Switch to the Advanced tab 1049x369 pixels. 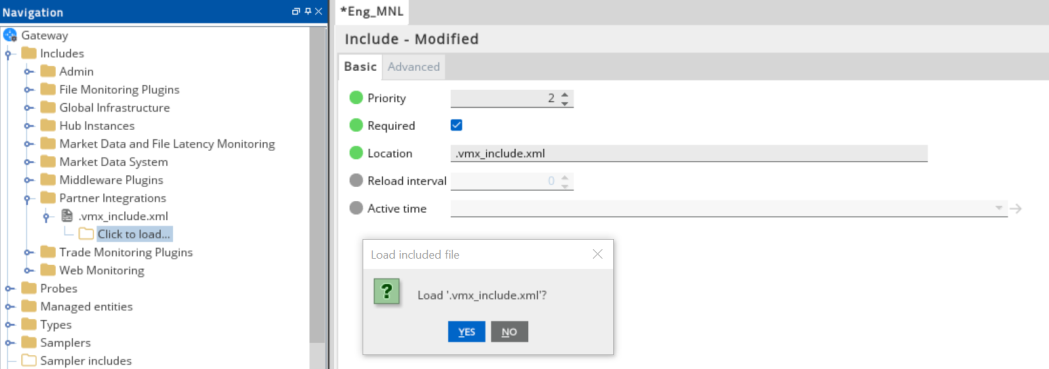pos(413,67)
